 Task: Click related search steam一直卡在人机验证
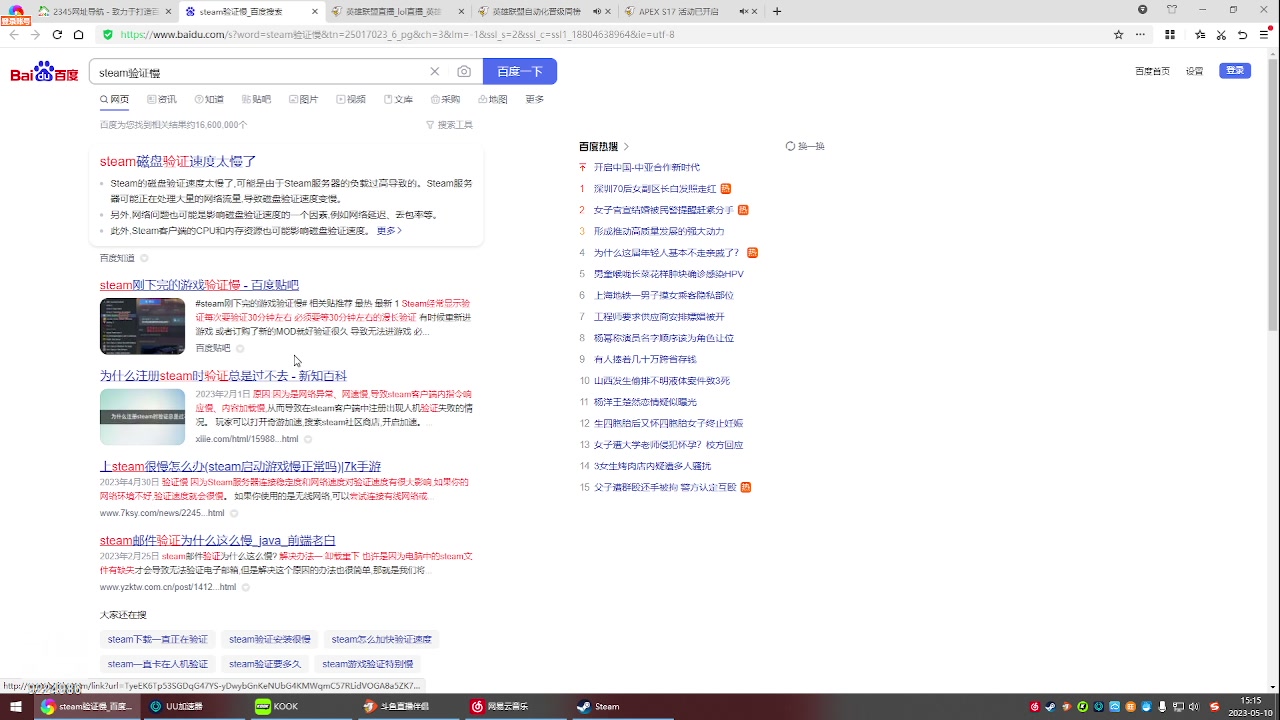(158, 664)
